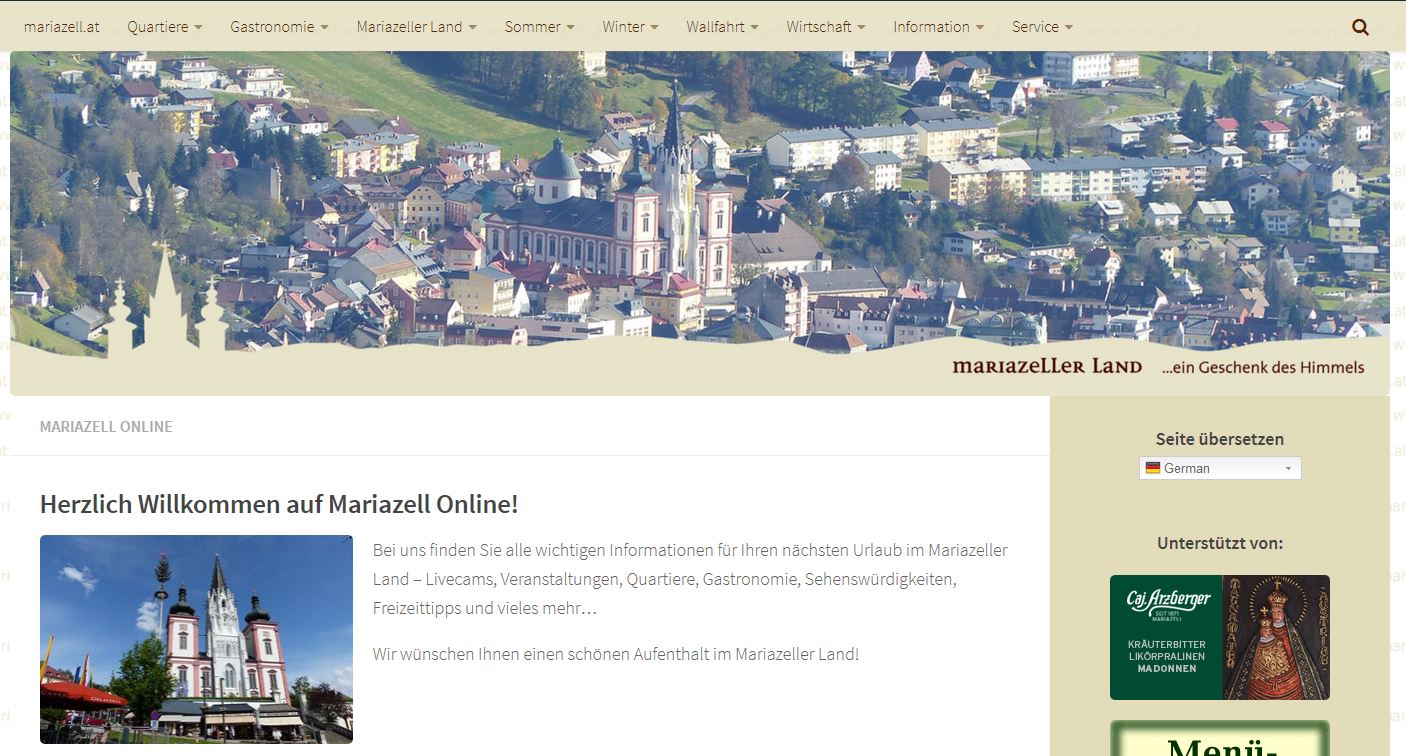The height and width of the screenshot is (756, 1406).
Task: Open the Service menu
Action: (1042, 27)
